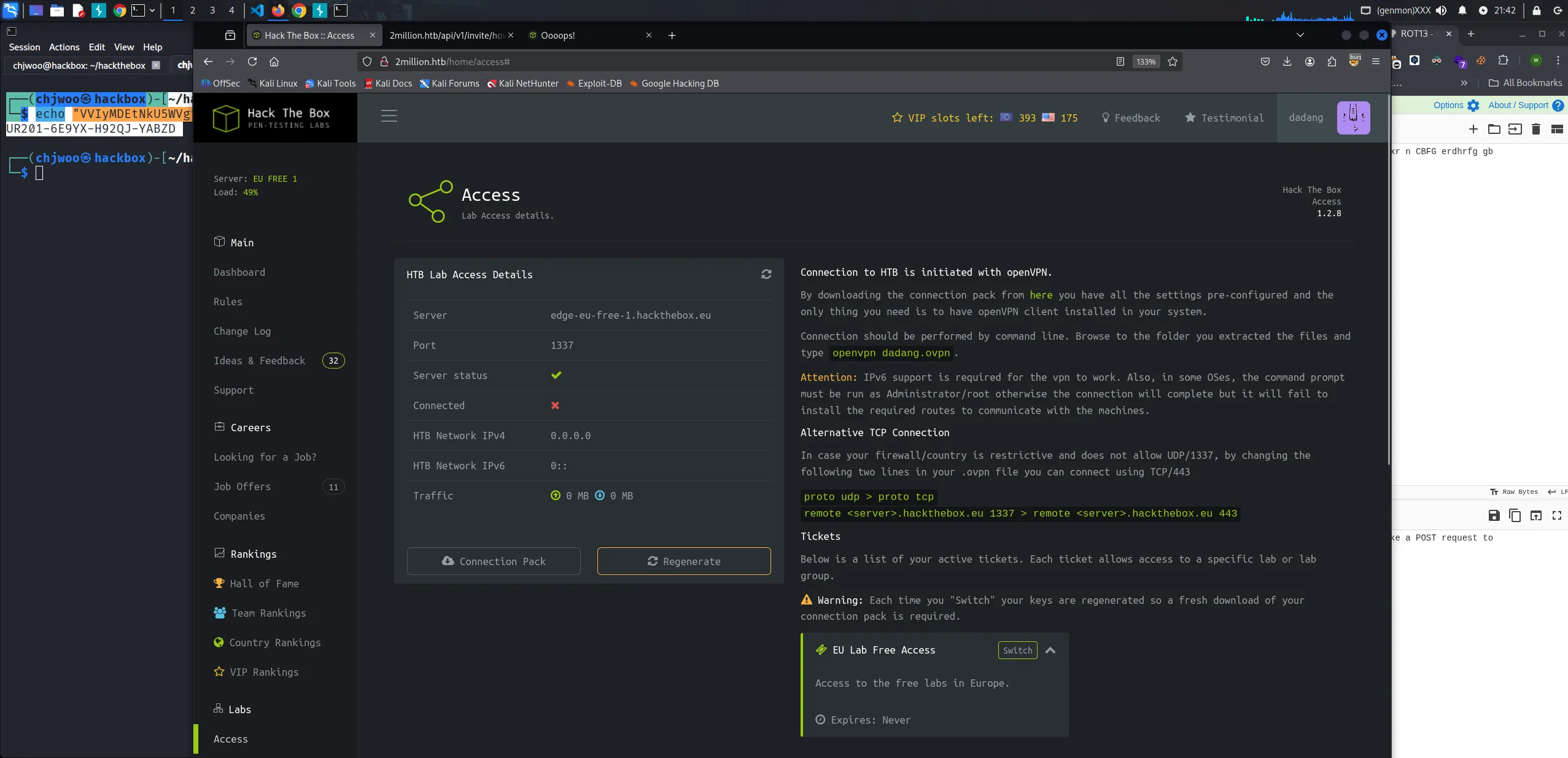Open the Actions menu in terminal
The image size is (1568, 758).
[x=64, y=47]
